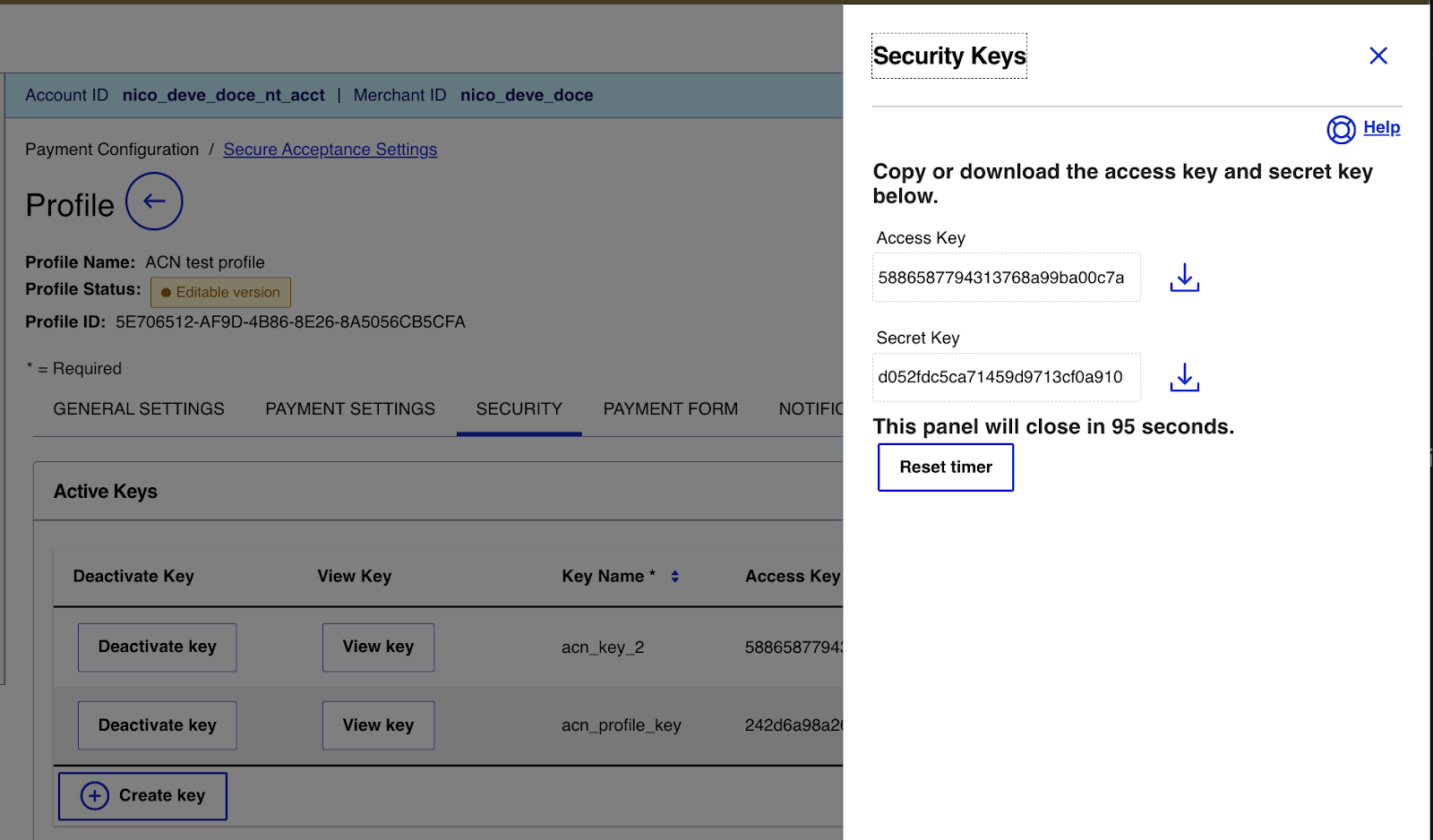Sort by Key Name column arrows
Viewport: 1433px width, 840px height.
coord(674,577)
